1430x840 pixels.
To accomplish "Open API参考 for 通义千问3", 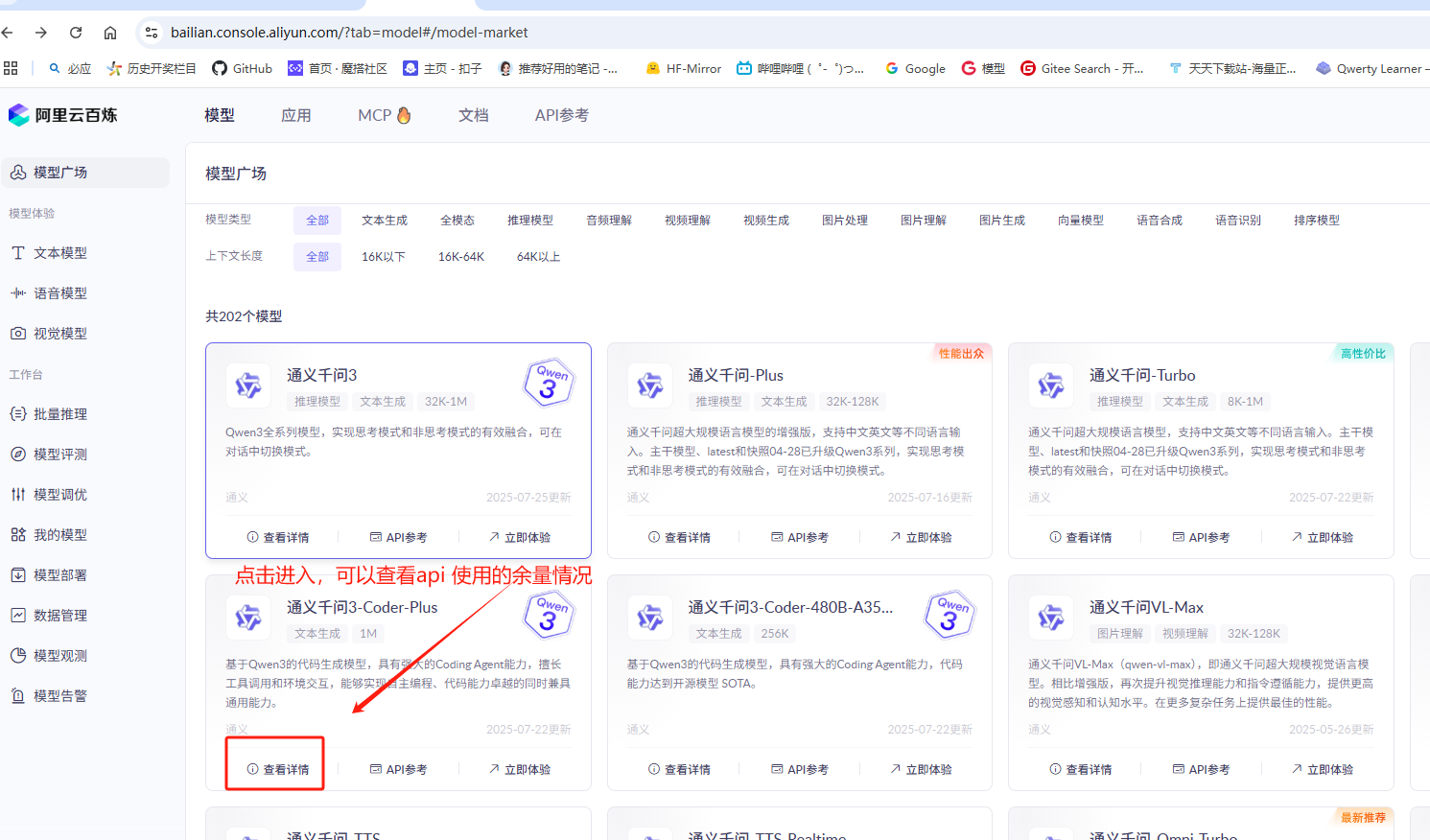I will click(398, 538).
